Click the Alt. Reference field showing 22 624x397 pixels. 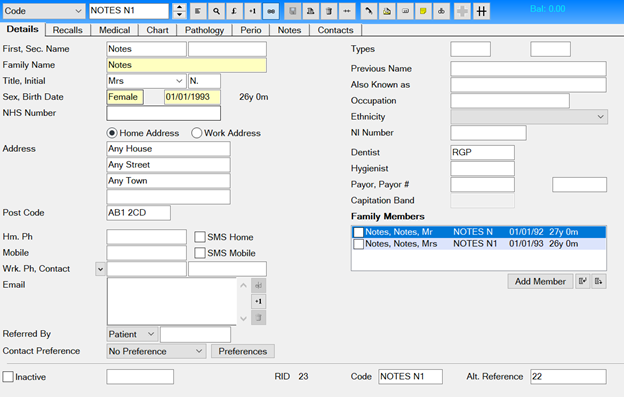568,377
